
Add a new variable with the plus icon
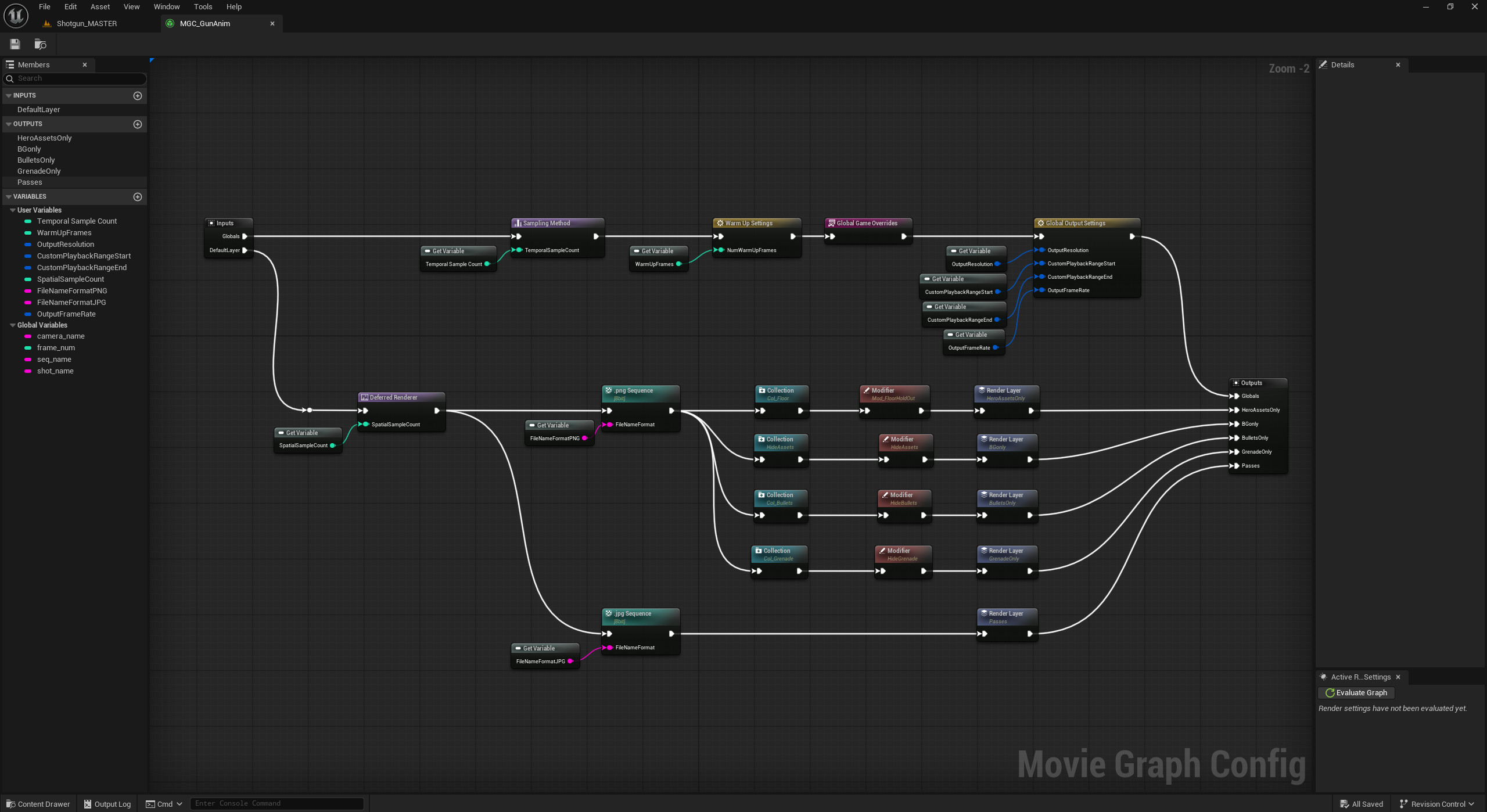(x=138, y=196)
